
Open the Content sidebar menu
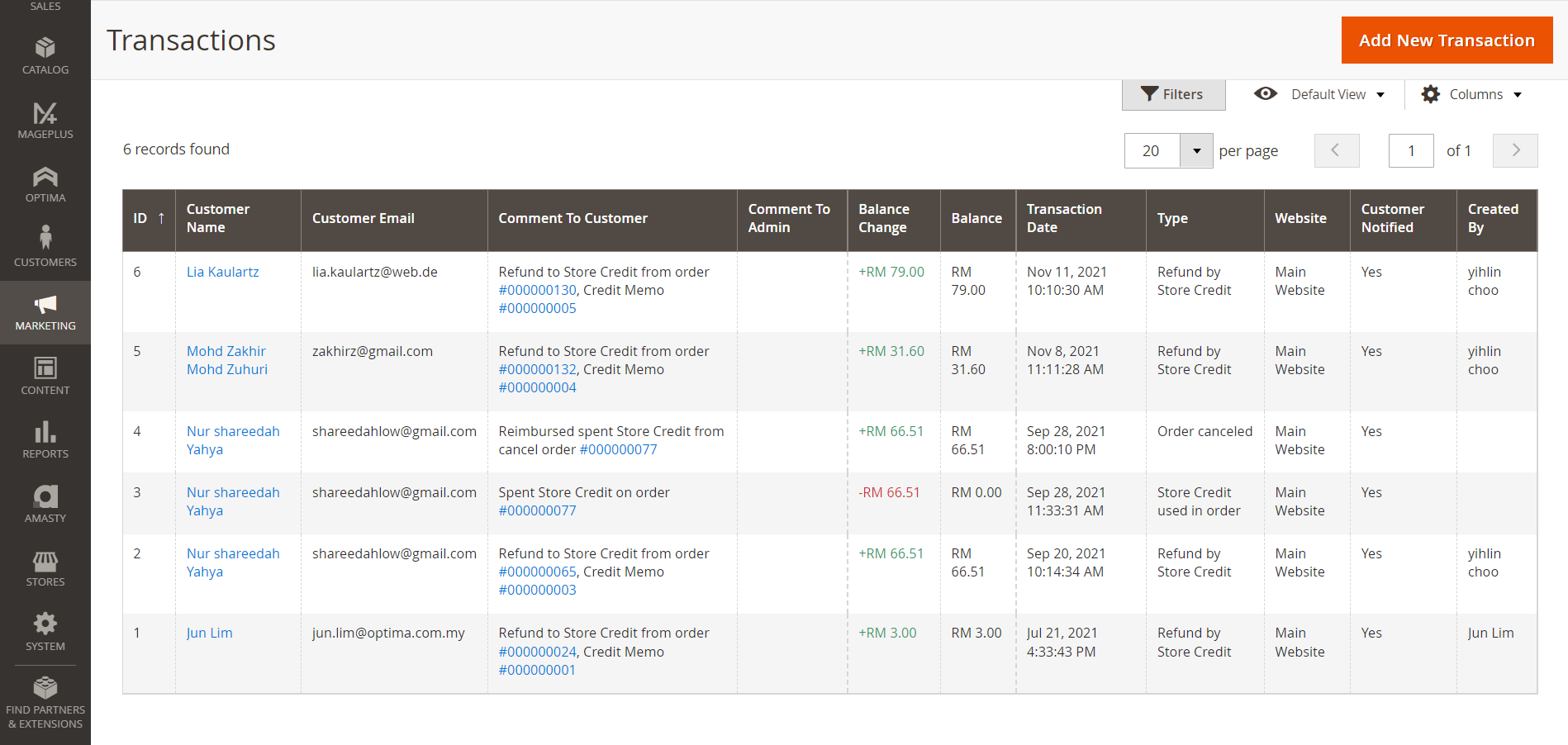[x=45, y=376]
